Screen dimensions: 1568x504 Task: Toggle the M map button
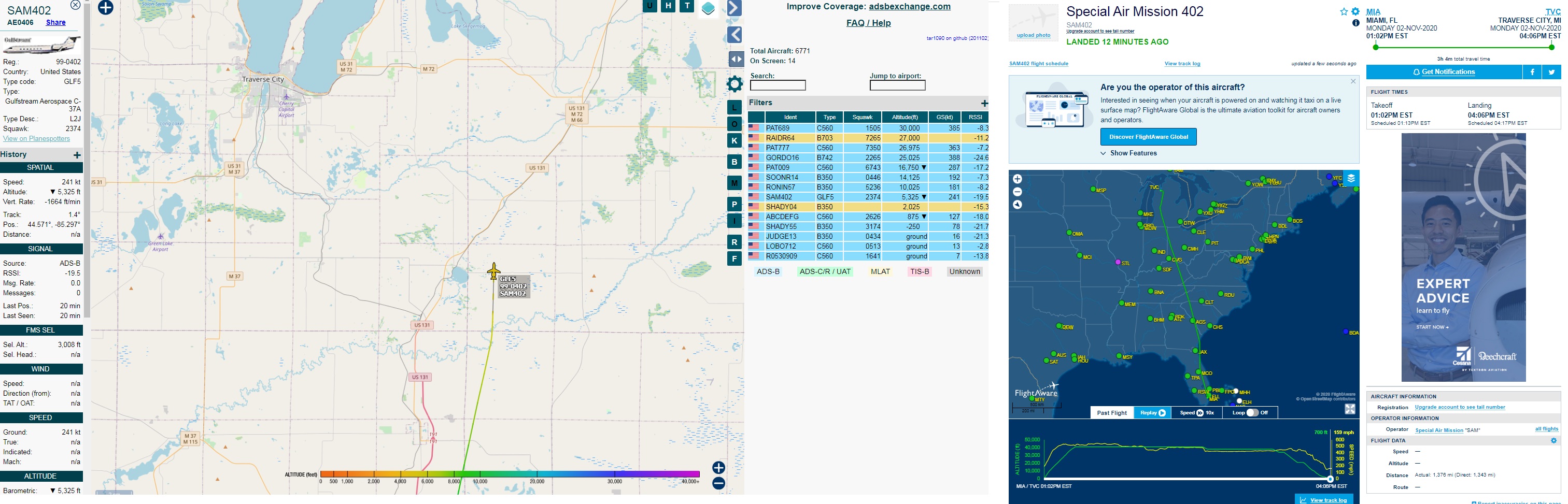pos(734,183)
